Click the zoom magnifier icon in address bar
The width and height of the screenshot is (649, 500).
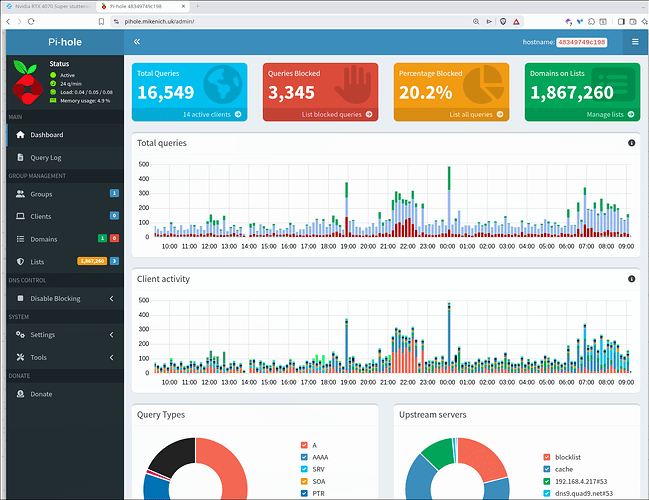click(x=476, y=22)
